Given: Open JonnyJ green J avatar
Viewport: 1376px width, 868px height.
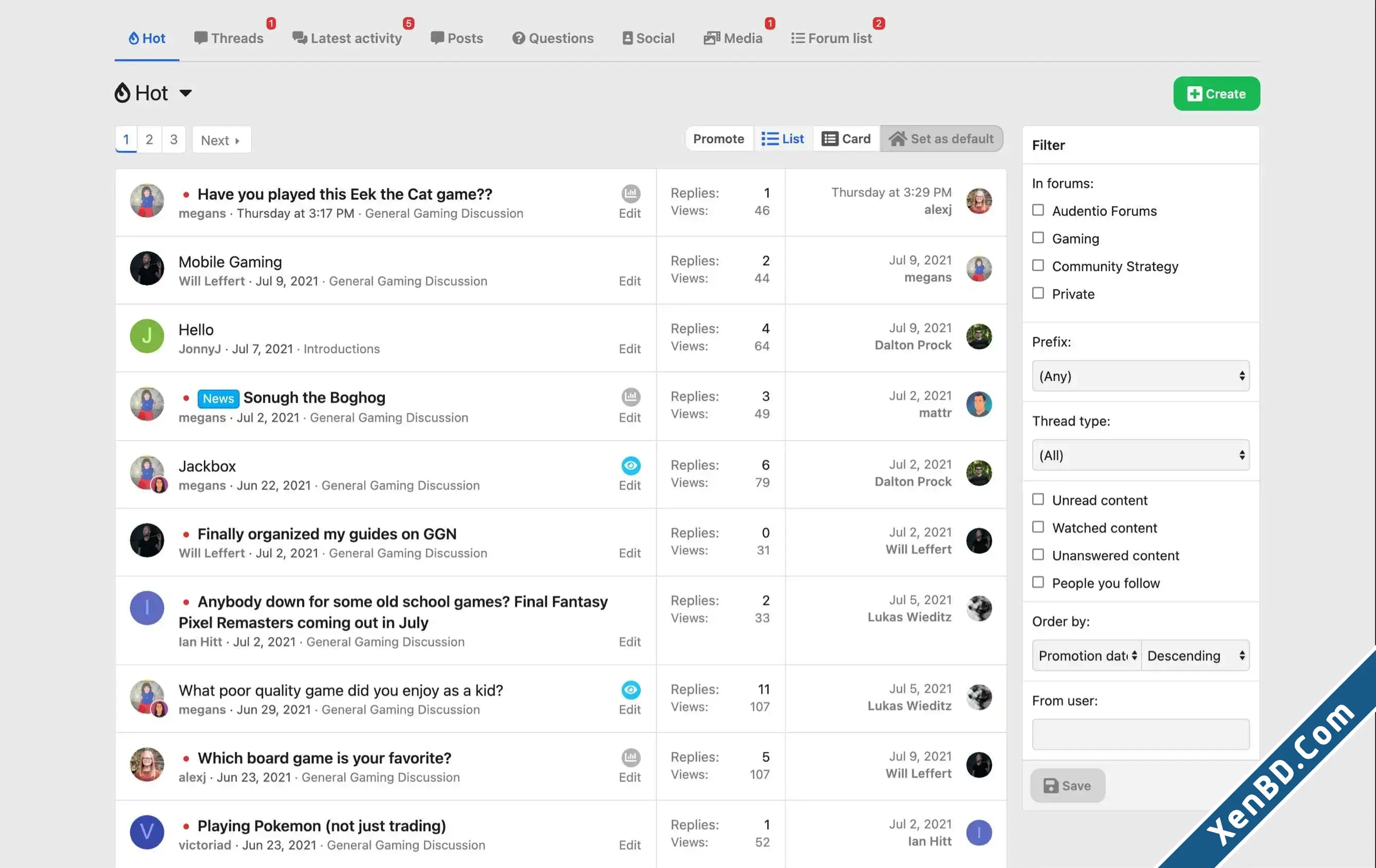Looking at the screenshot, I should pos(147,336).
